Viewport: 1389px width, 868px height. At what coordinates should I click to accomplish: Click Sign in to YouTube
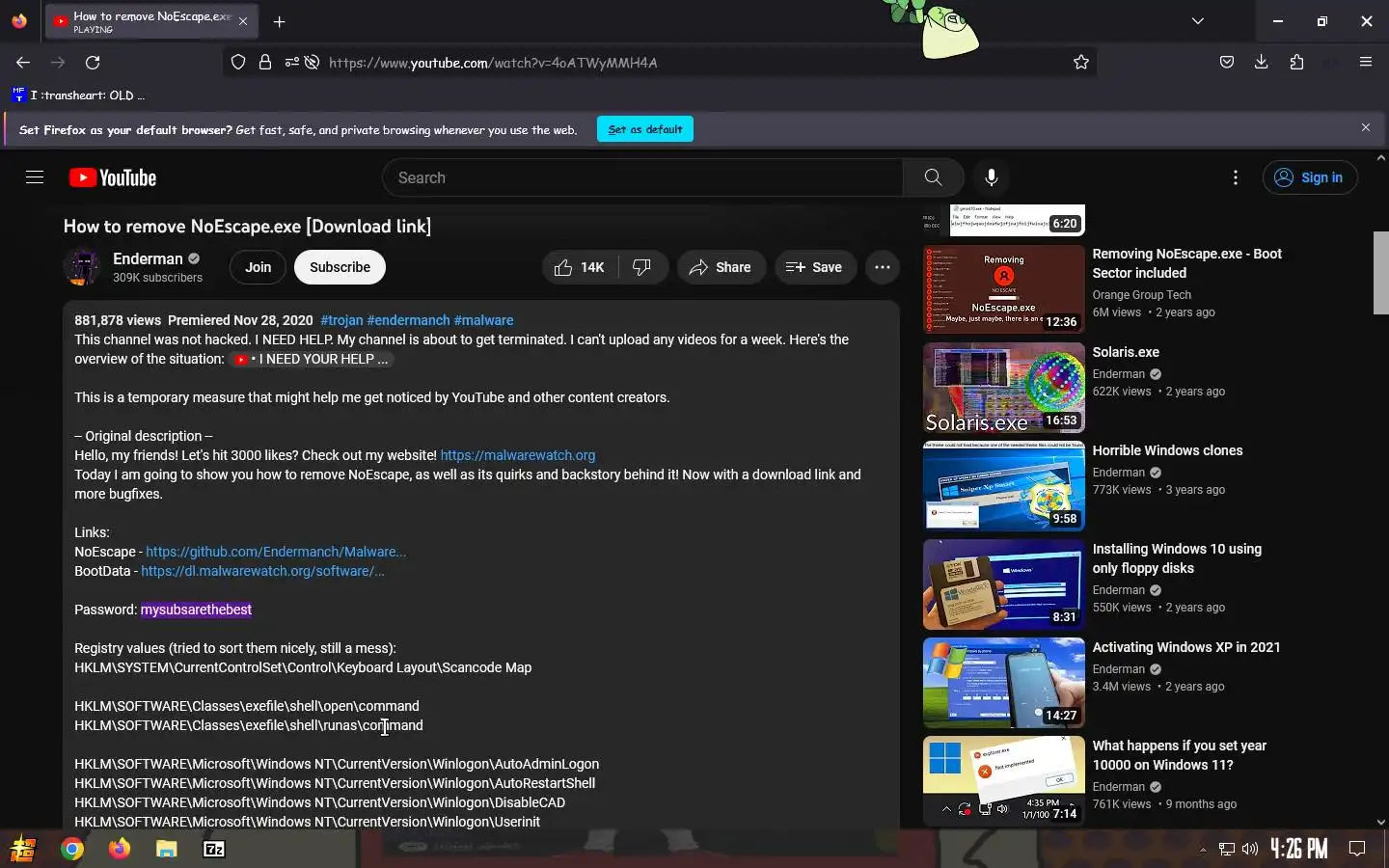(1310, 177)
